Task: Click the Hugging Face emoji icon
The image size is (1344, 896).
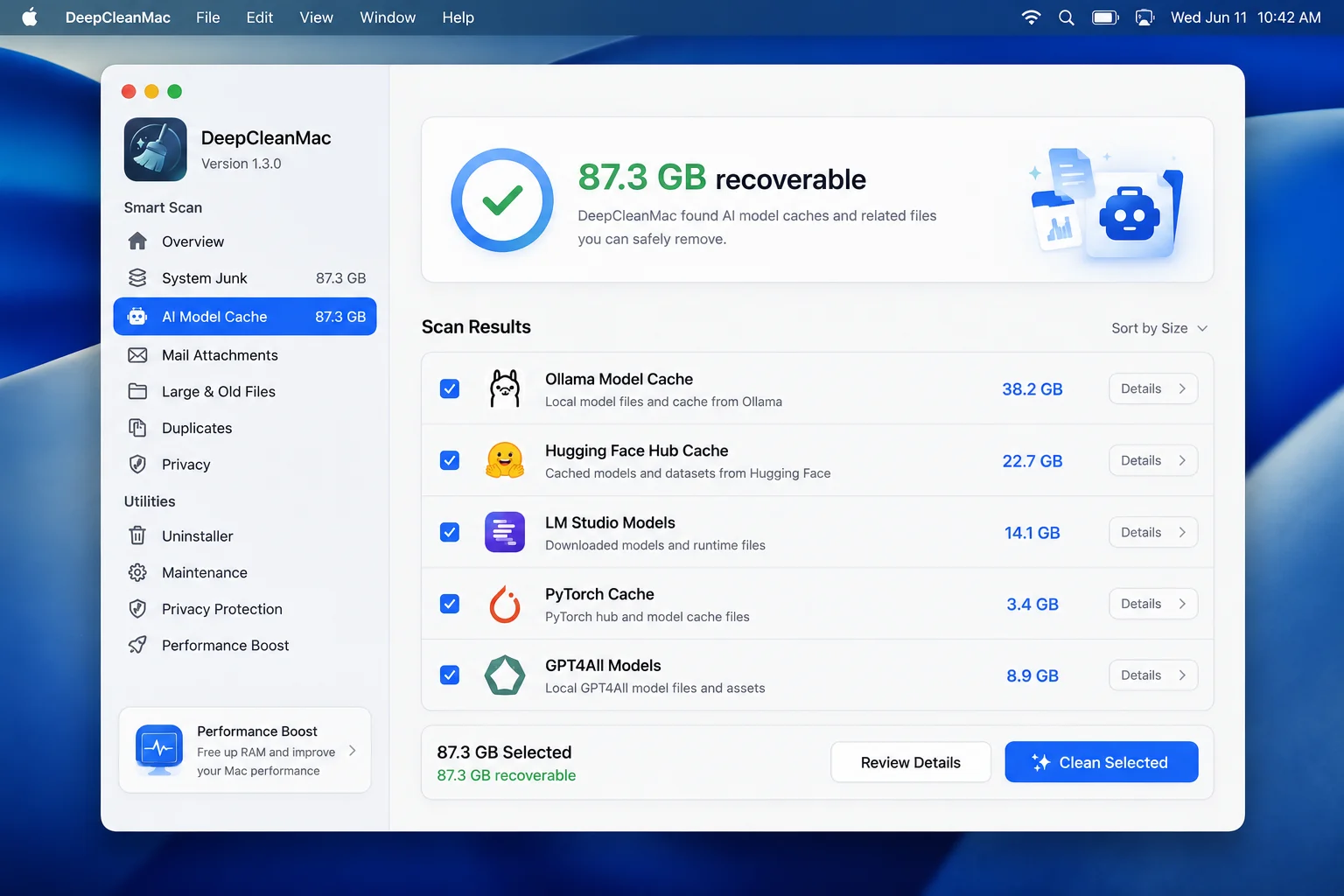Action: pyautogui.click(x=505, y=460)
